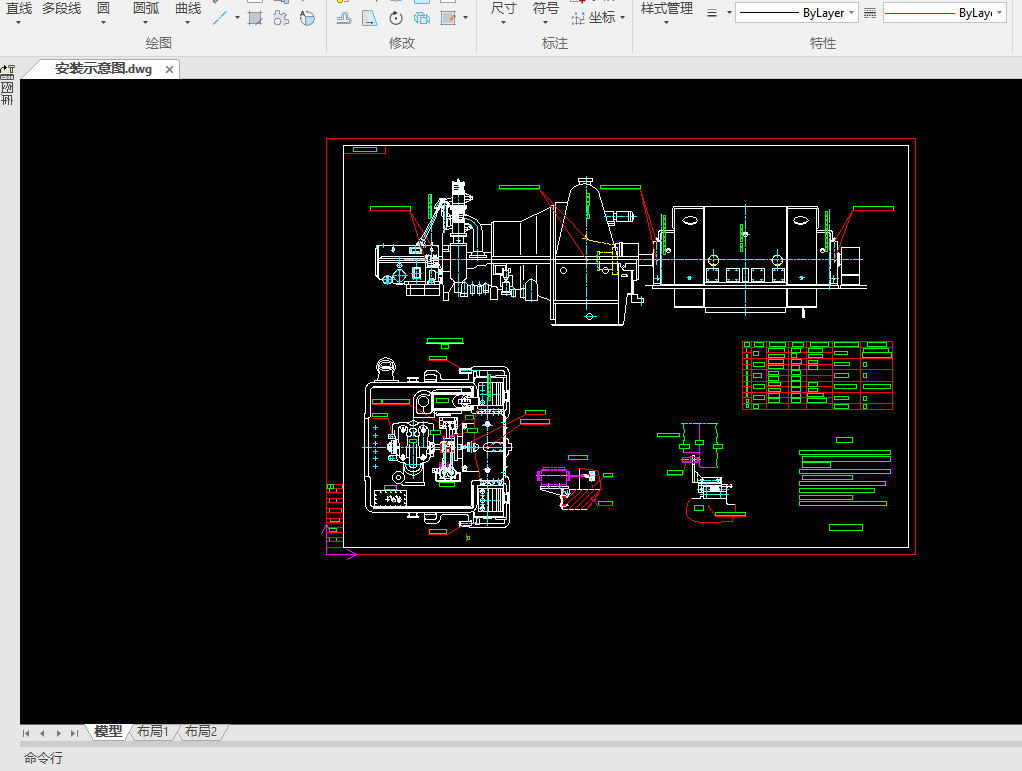Select the hatch pattern tool icon
This screenshot has width=1022, height=771.
coord(255,18)
